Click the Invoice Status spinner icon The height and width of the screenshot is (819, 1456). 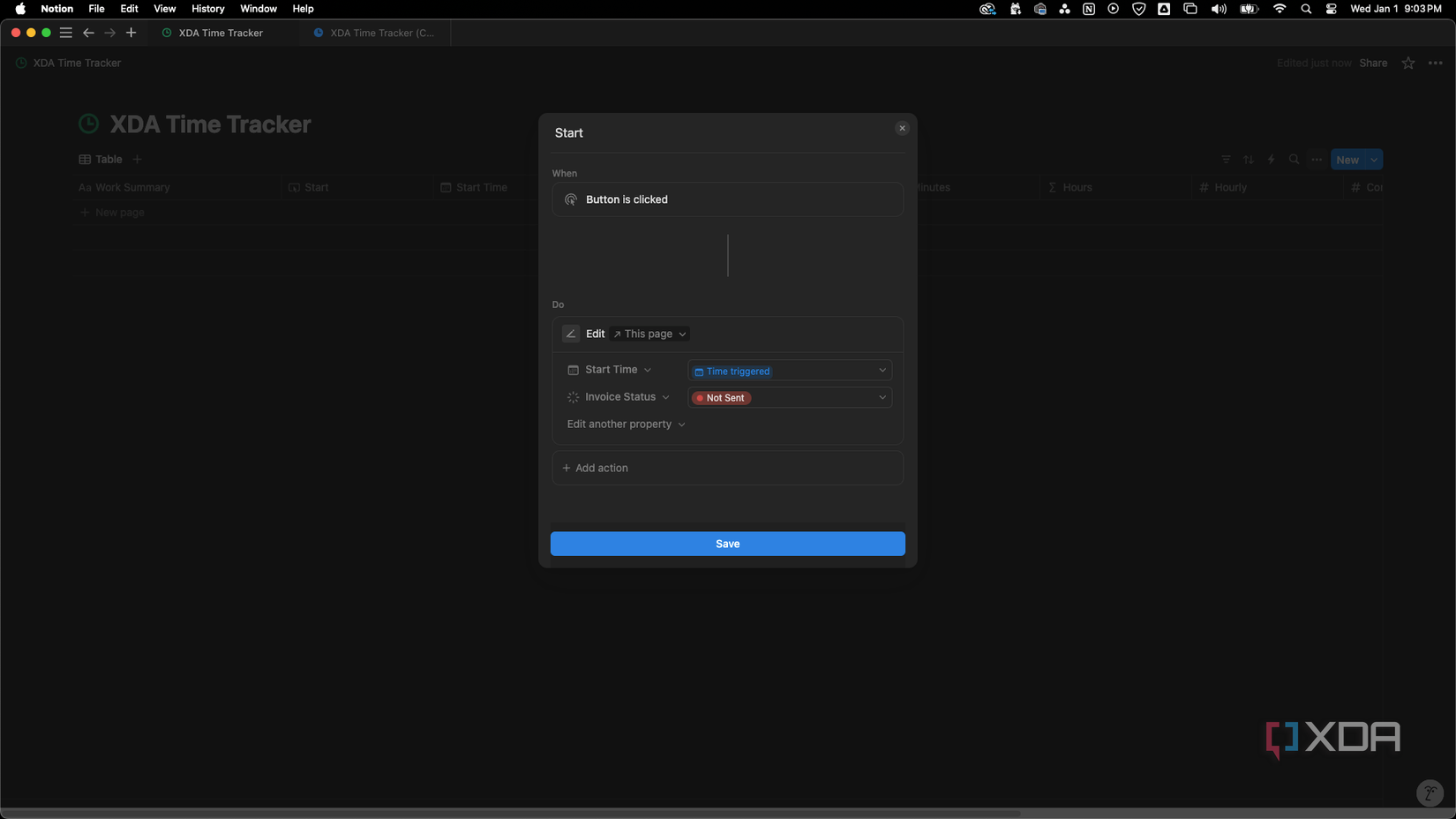573,398
